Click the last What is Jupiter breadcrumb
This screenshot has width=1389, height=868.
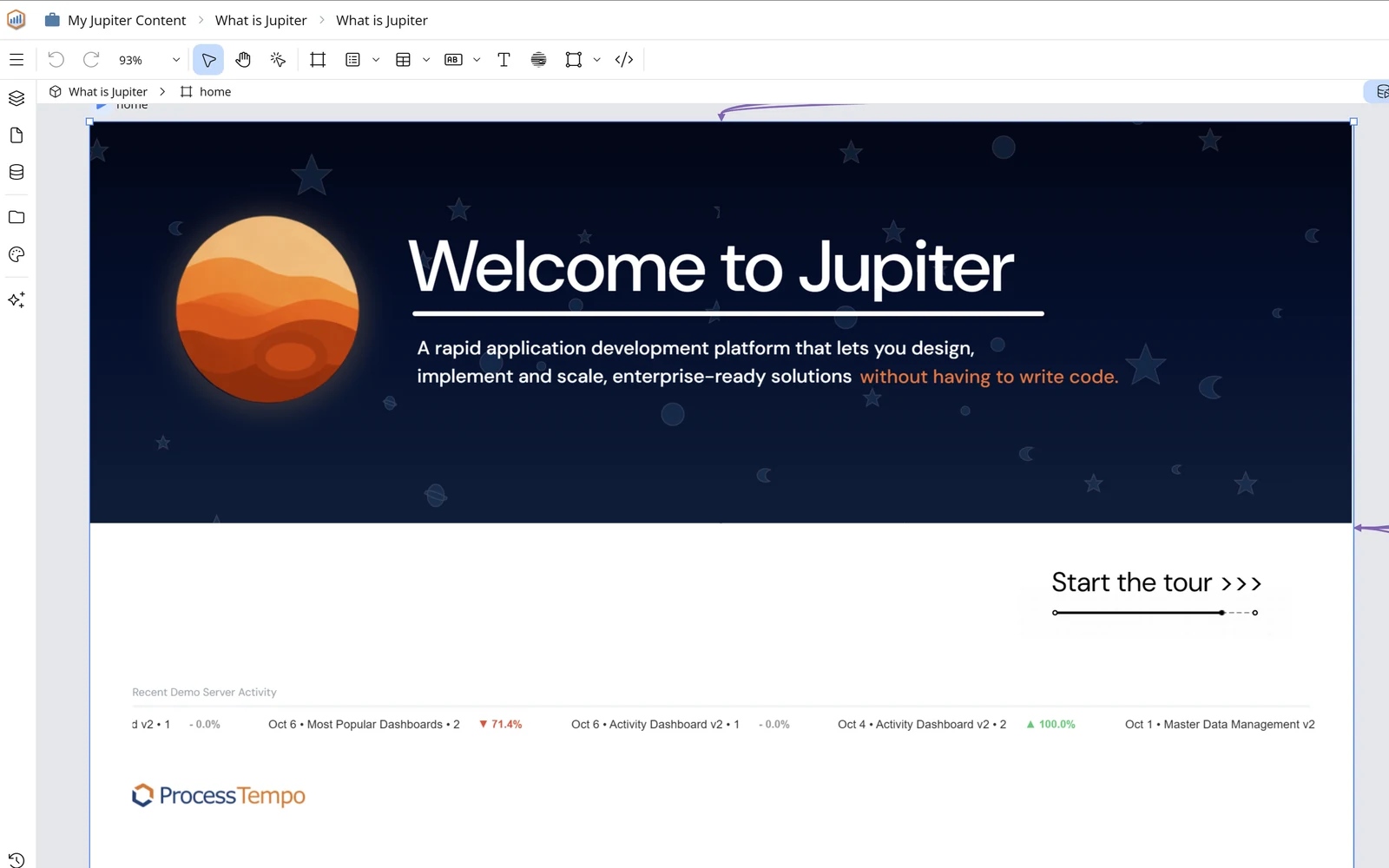coord(382,20)
